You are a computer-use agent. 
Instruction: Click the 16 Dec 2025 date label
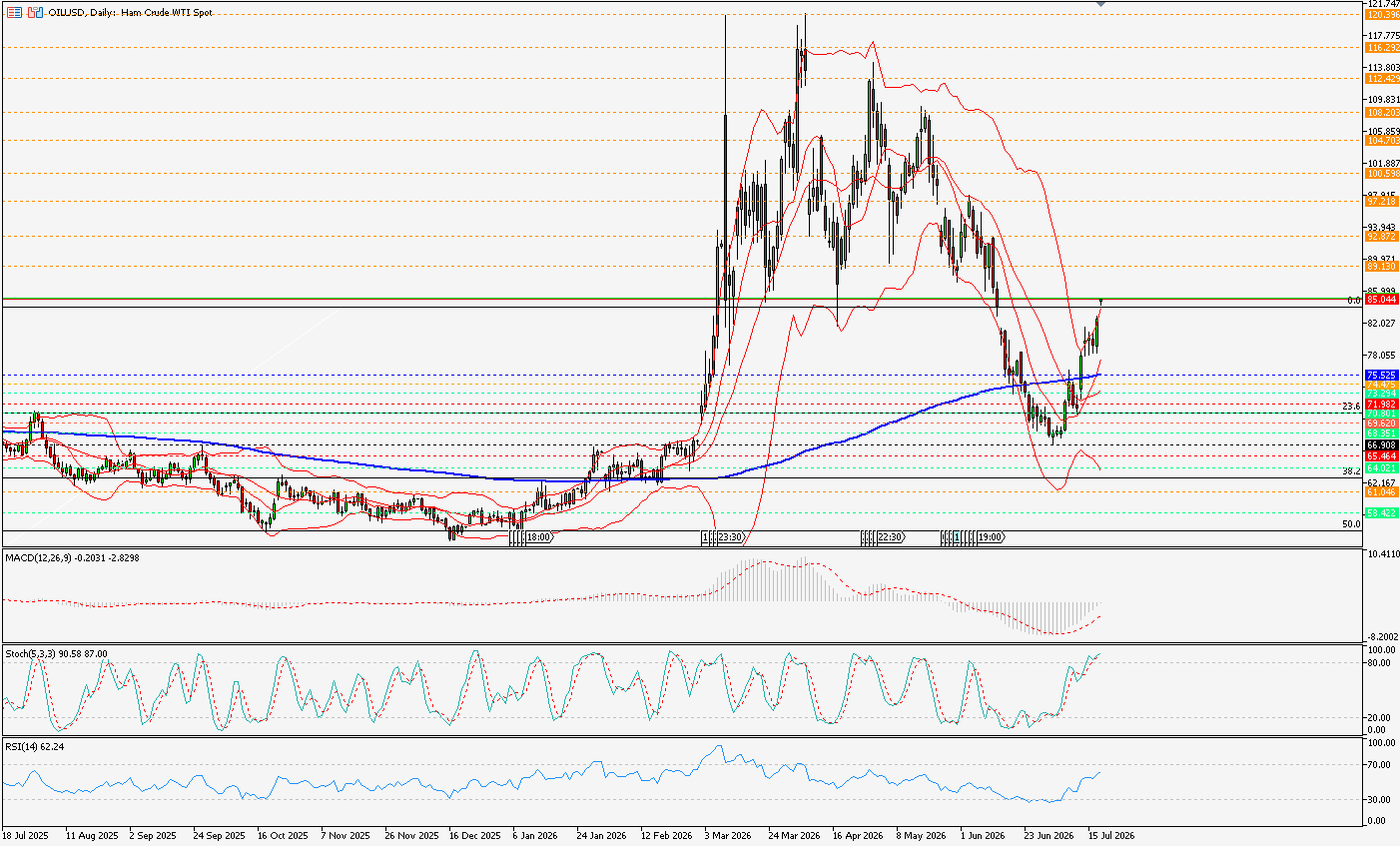[x=475, y=835]
